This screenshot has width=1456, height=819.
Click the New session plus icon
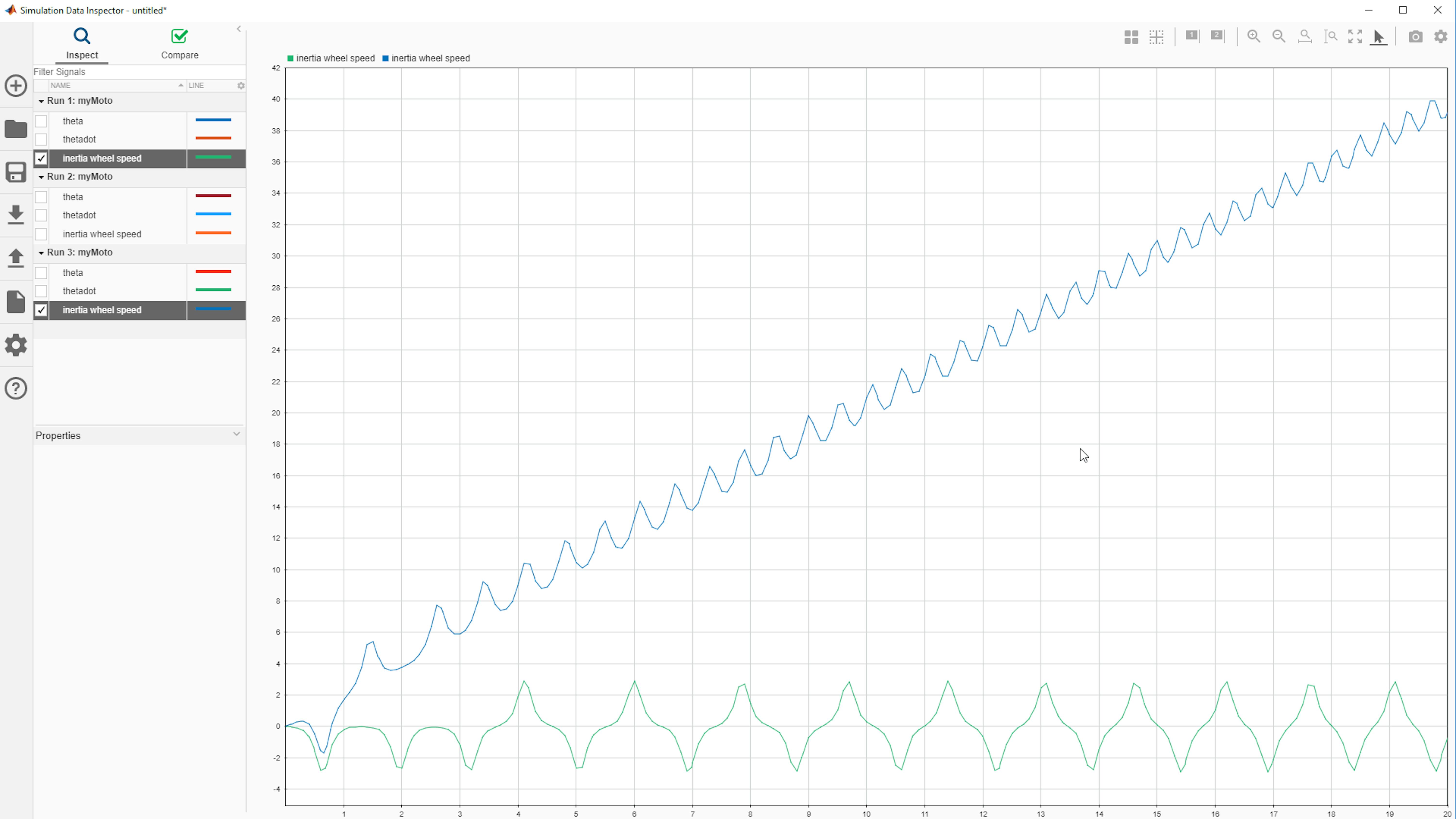[16, 86]
